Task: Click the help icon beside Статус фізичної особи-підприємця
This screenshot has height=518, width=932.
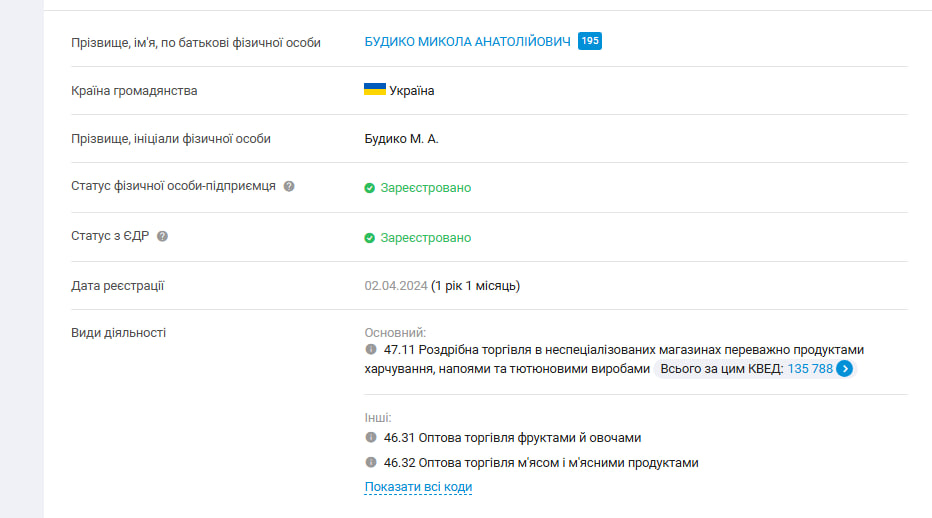Action: 289,186
